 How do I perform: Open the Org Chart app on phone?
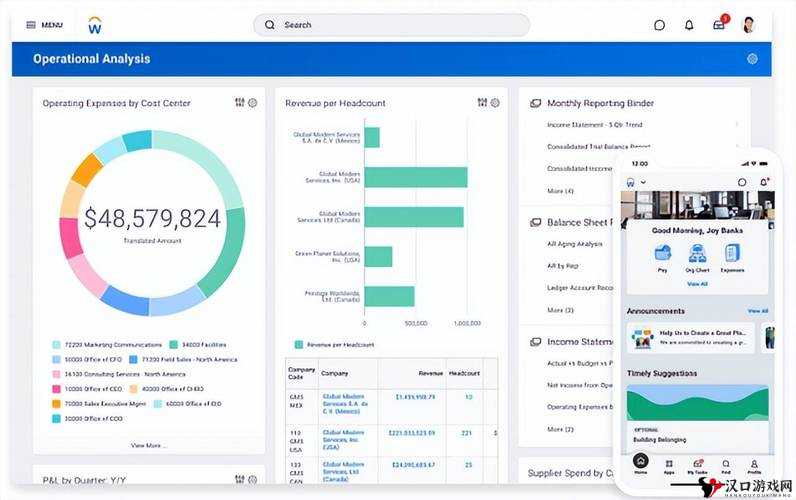tap(697, 258)
